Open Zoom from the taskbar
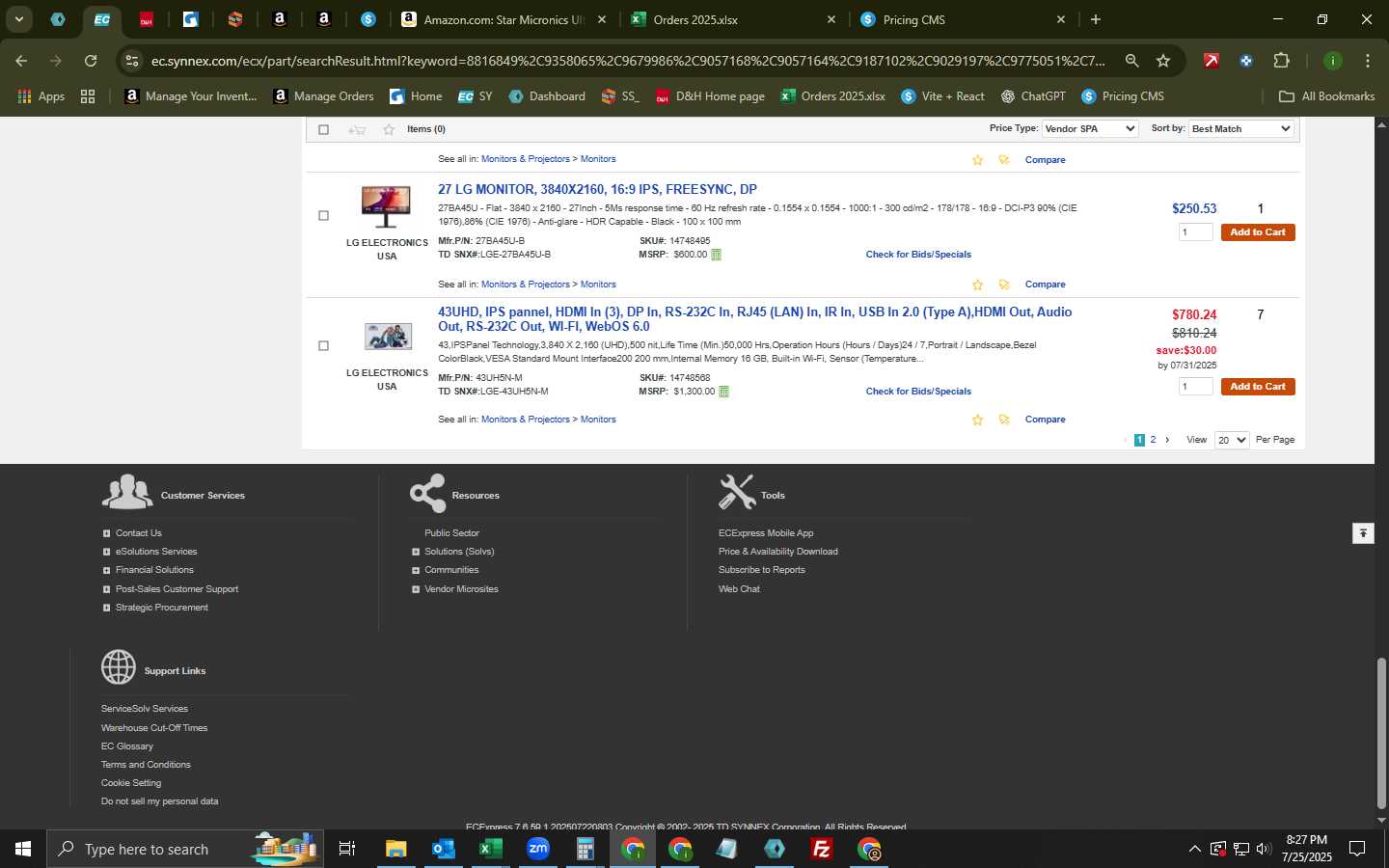 537,849
